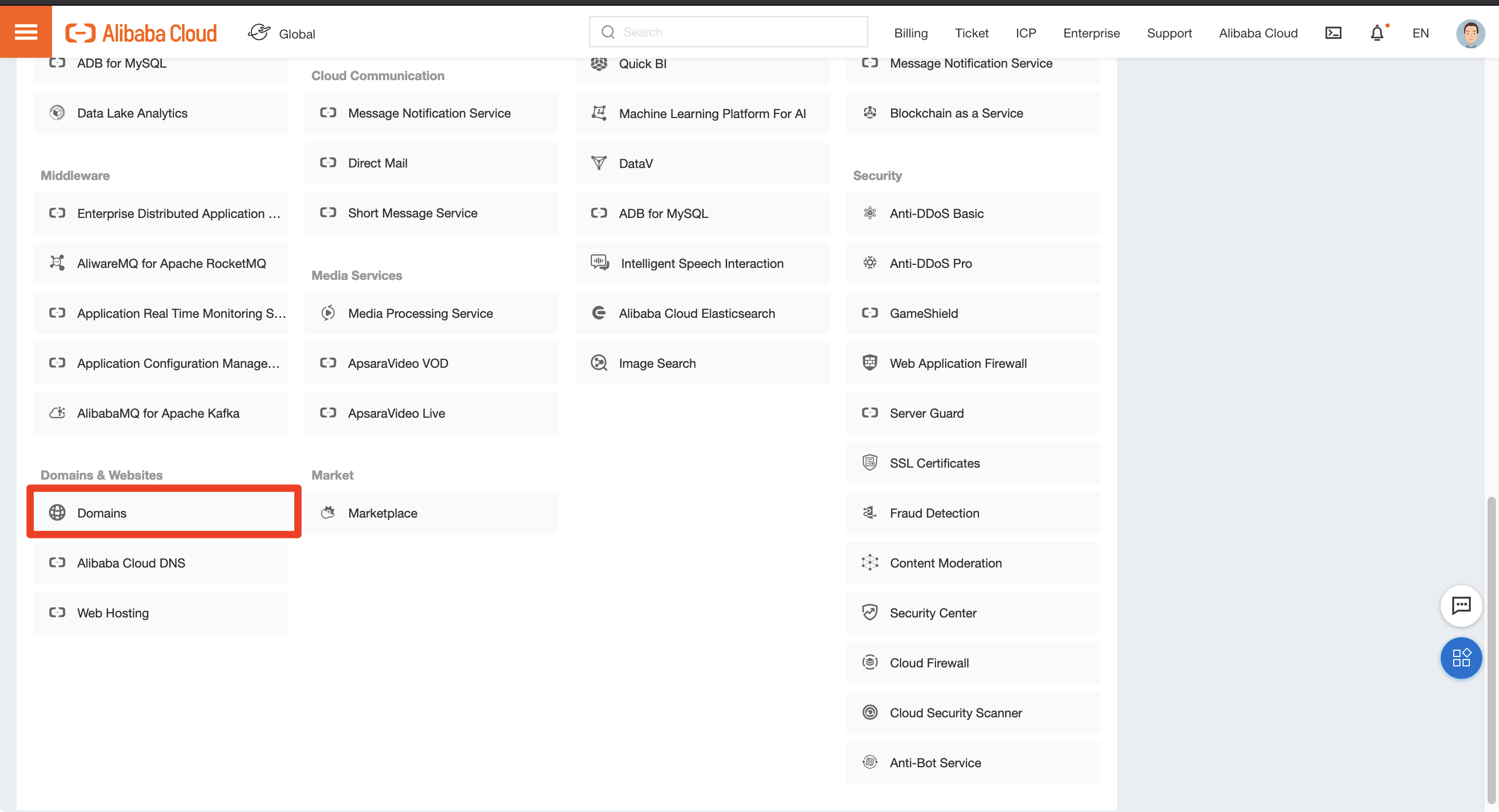
Task: Click the floating apps grid button
Action: 1461,658
